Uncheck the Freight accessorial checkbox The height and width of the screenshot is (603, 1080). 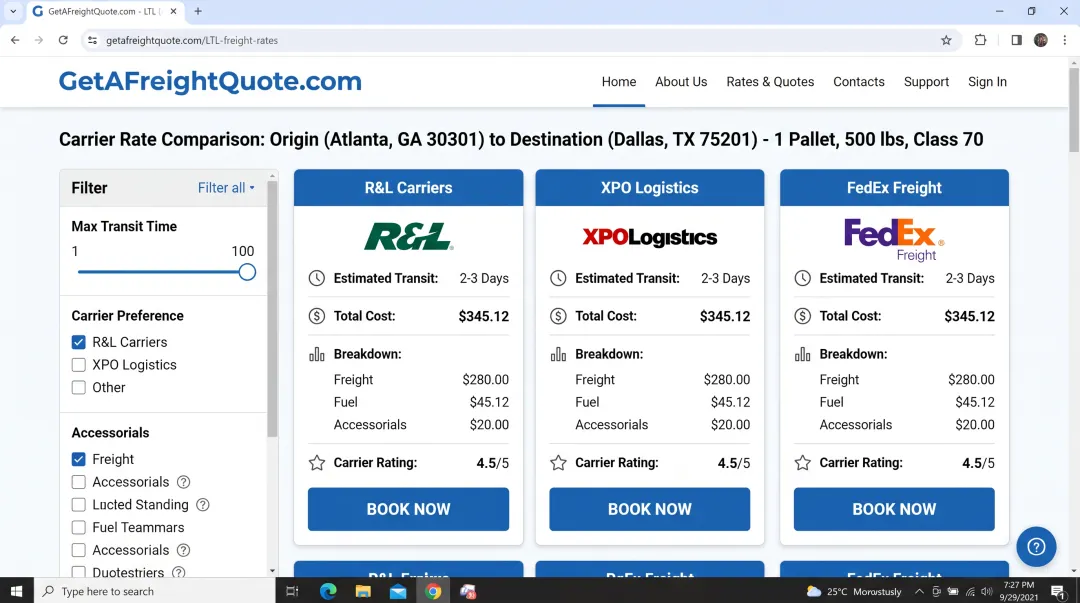(x=79, y=460)
